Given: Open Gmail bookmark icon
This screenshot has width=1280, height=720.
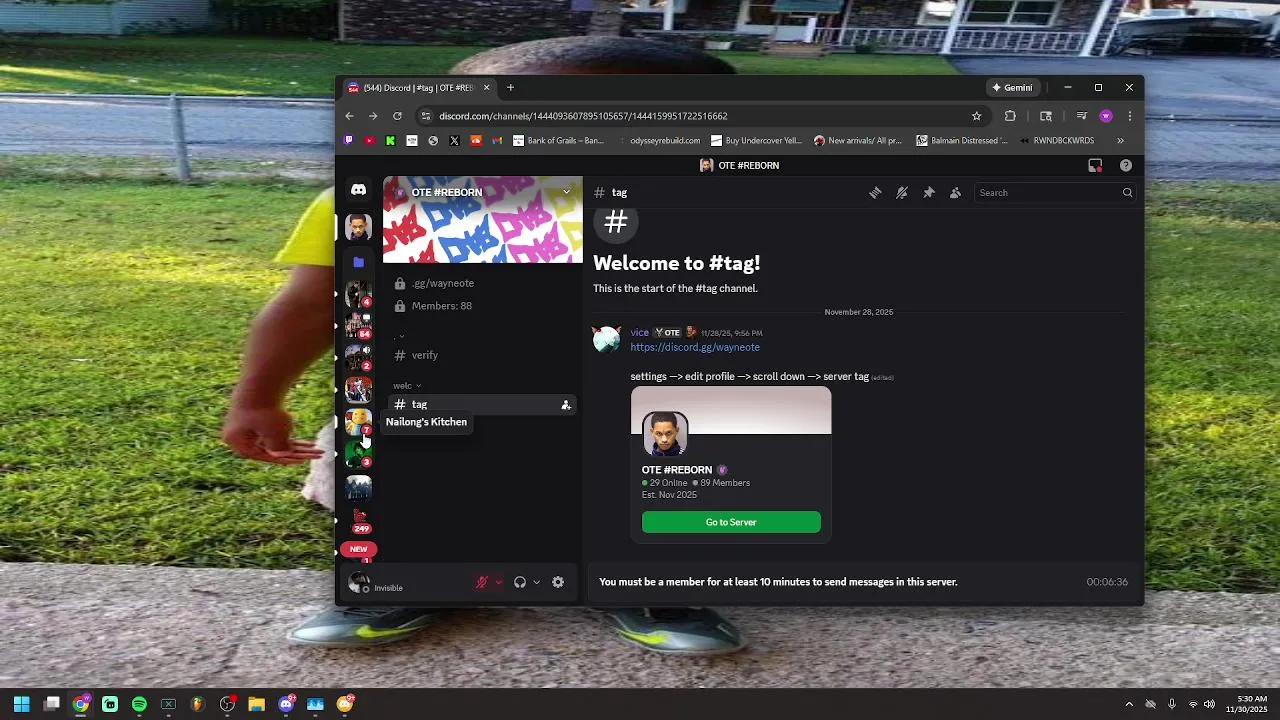Looking at the screenshot, I should coord(497,141).
